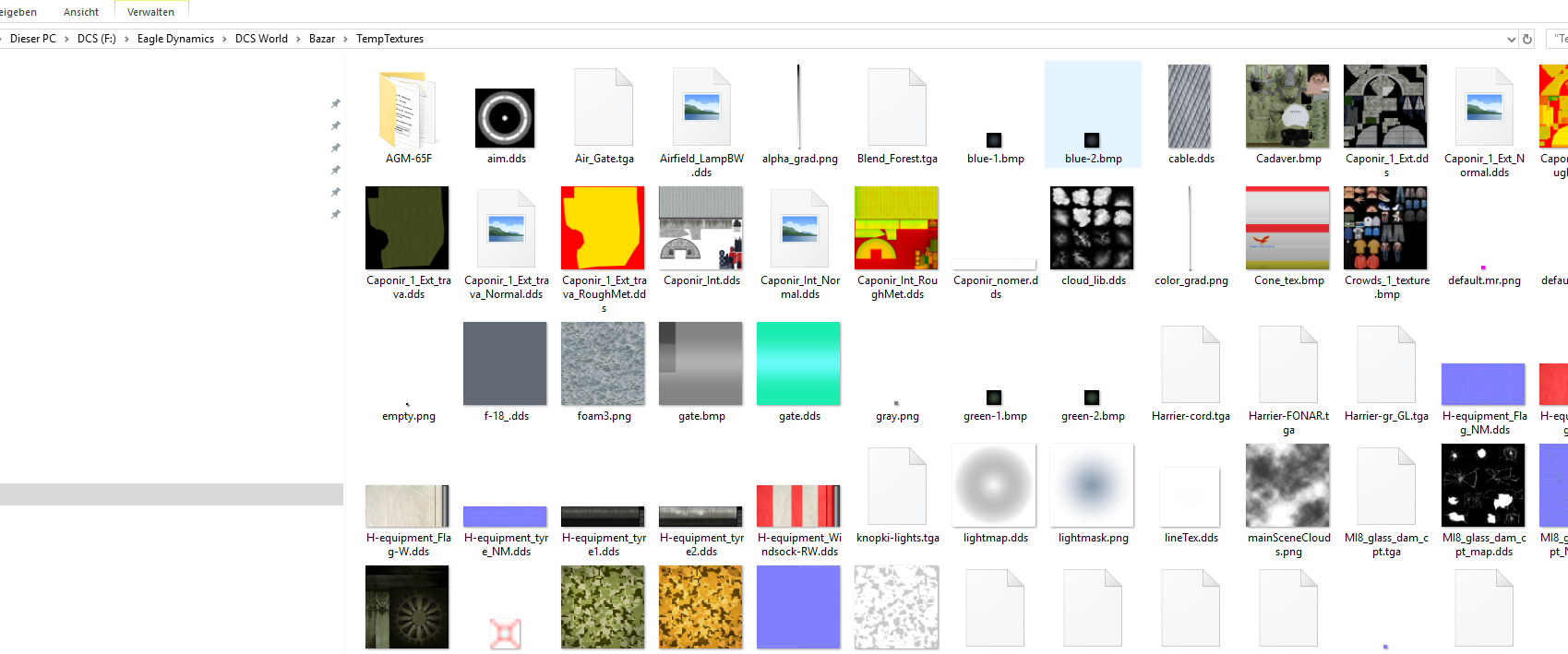Select the Caponir_1_Ext_trava.dds thumbnail
This screenshot has width=1568, height=654.
click(x=407, y=228)
